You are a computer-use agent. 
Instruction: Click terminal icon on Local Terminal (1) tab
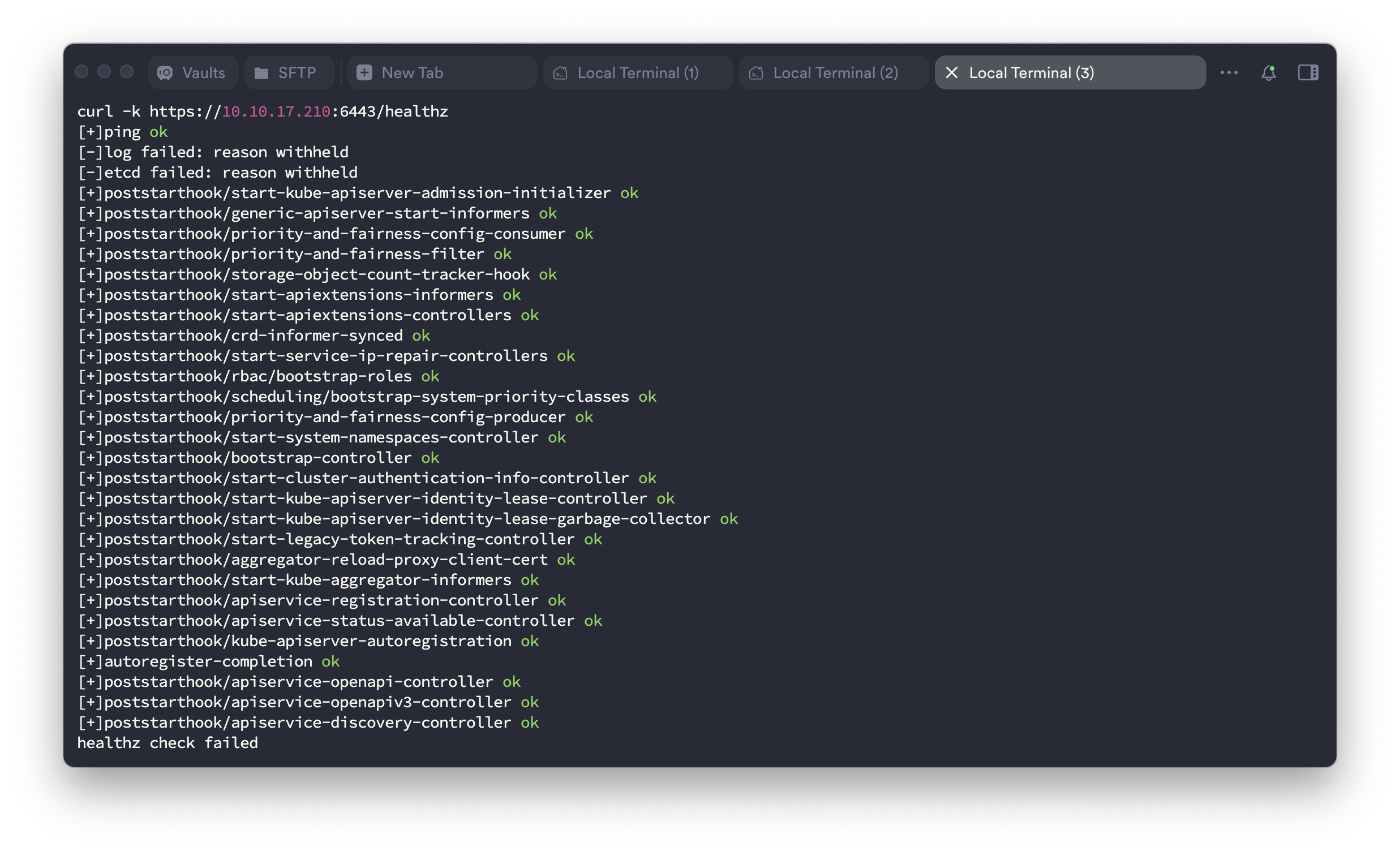[560, 73]
